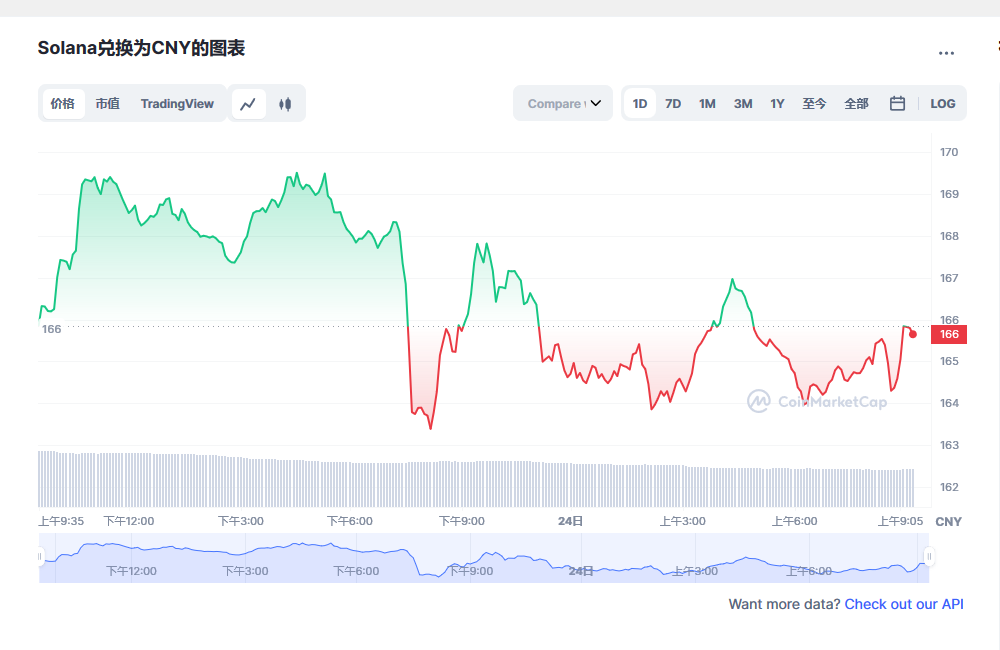Click the red current-price dot on chart
The image size is (1000, 650).
click(x=913, y=334)
